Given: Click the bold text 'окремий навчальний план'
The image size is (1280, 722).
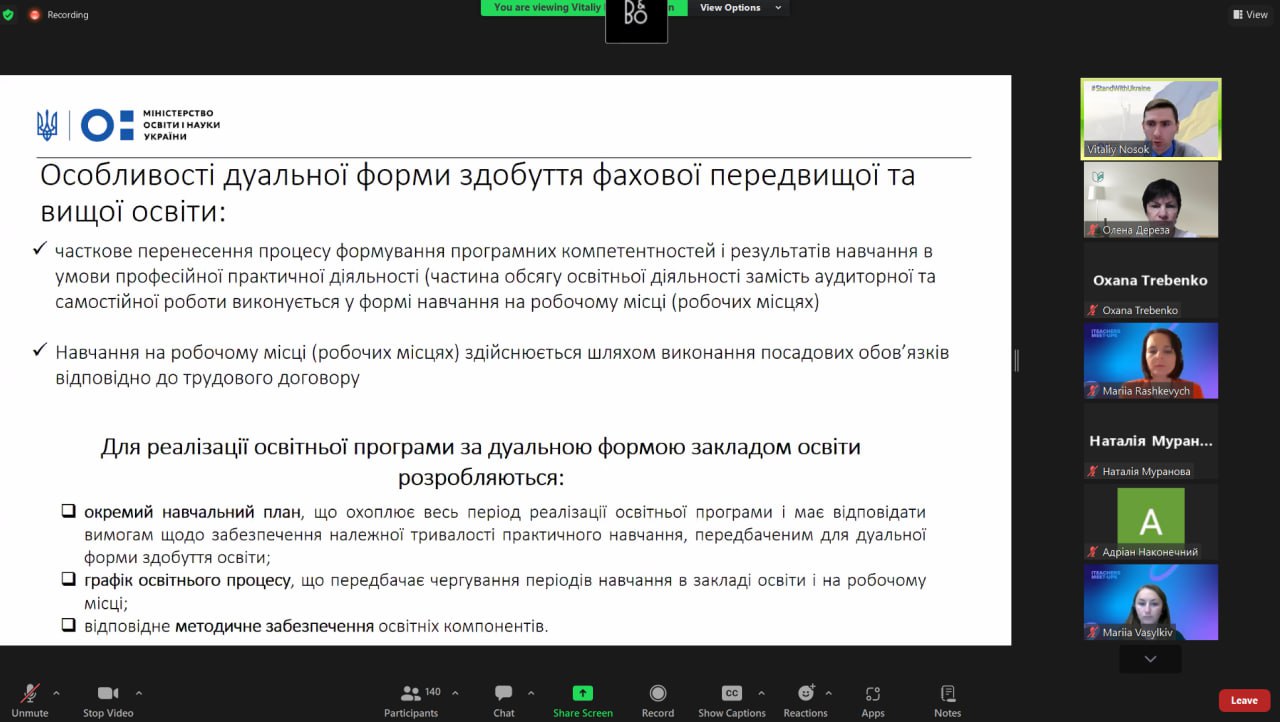Looking at the screenshot, I should tap(192, 512).
